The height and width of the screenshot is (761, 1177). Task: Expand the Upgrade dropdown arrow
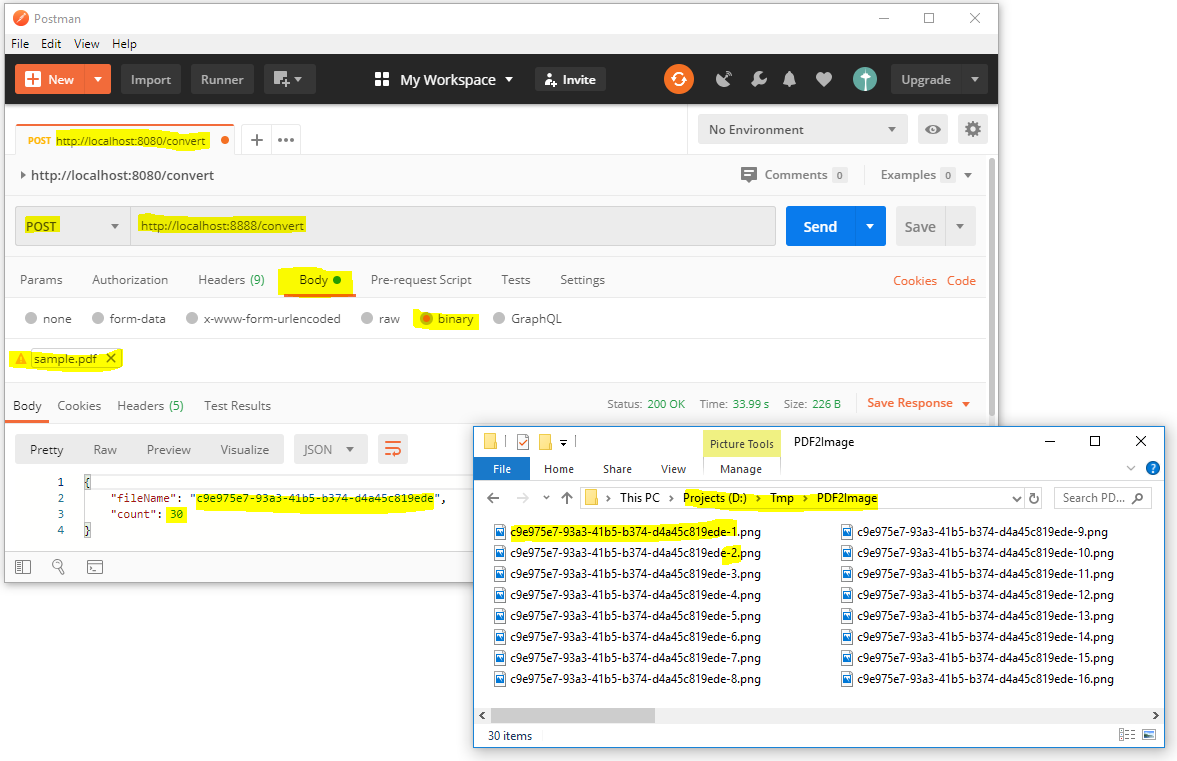click(974, 79)
